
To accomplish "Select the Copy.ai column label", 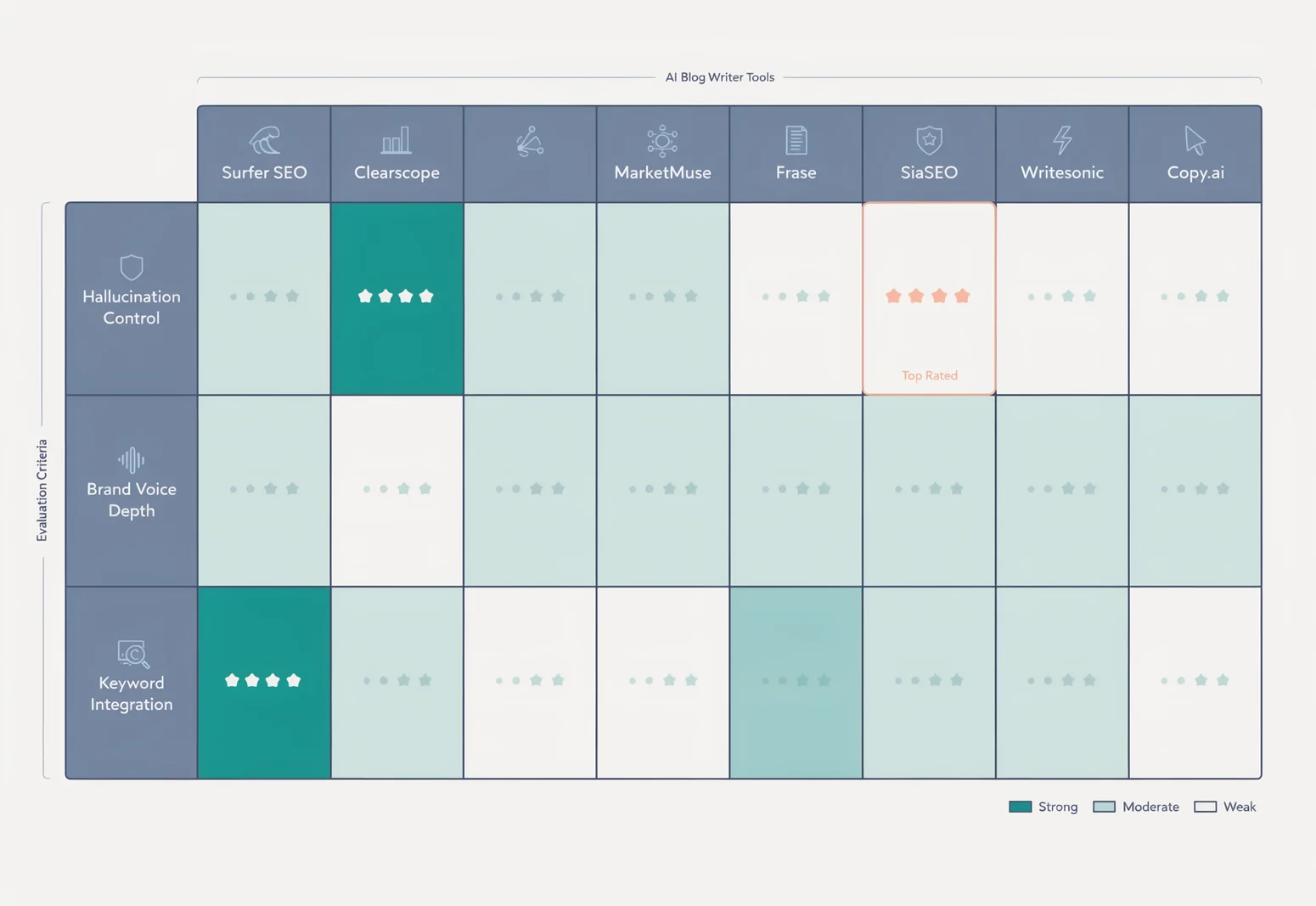I will click(x=1195, y=172).
